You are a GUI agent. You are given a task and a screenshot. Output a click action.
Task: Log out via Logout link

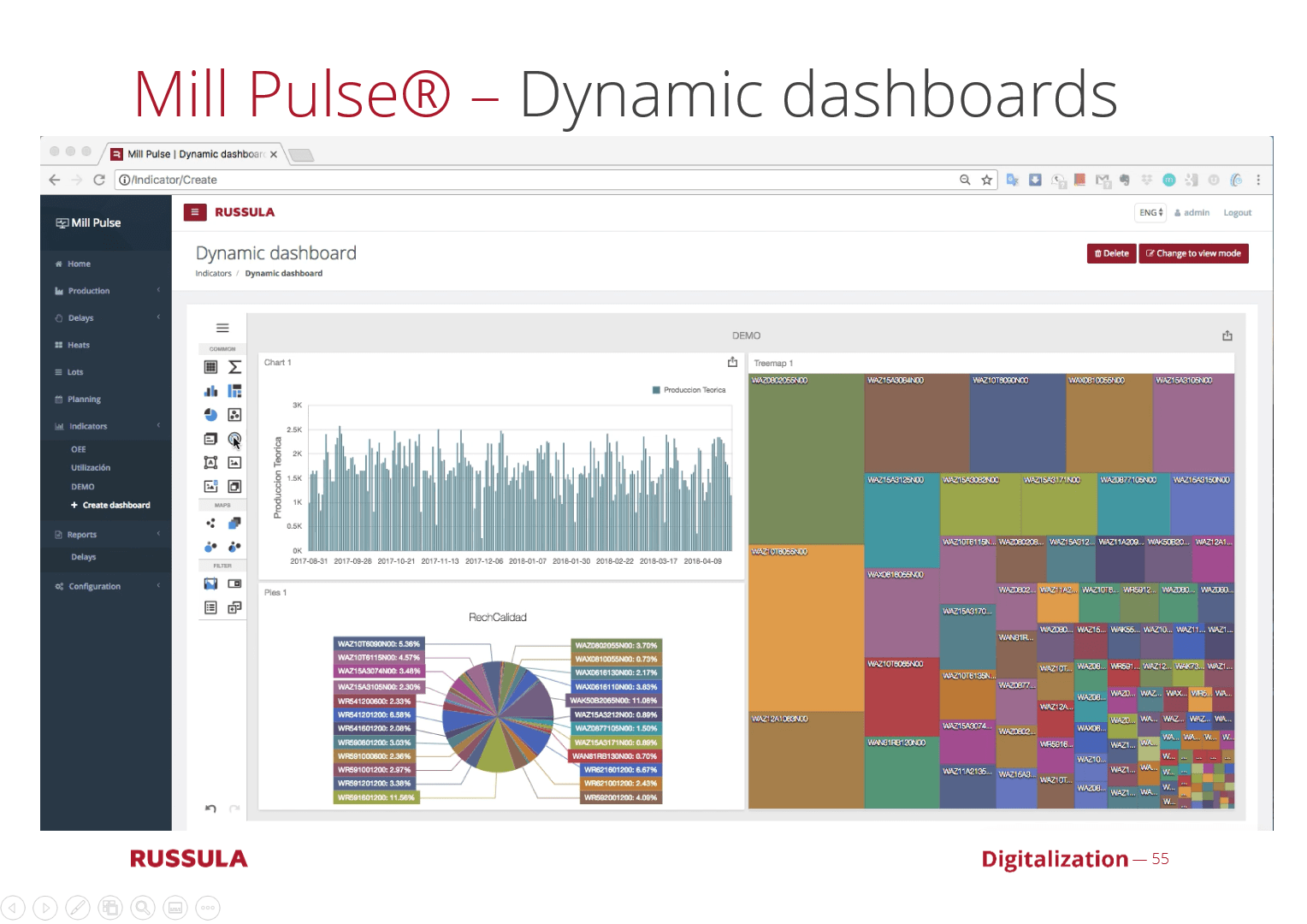point(1237,213)
